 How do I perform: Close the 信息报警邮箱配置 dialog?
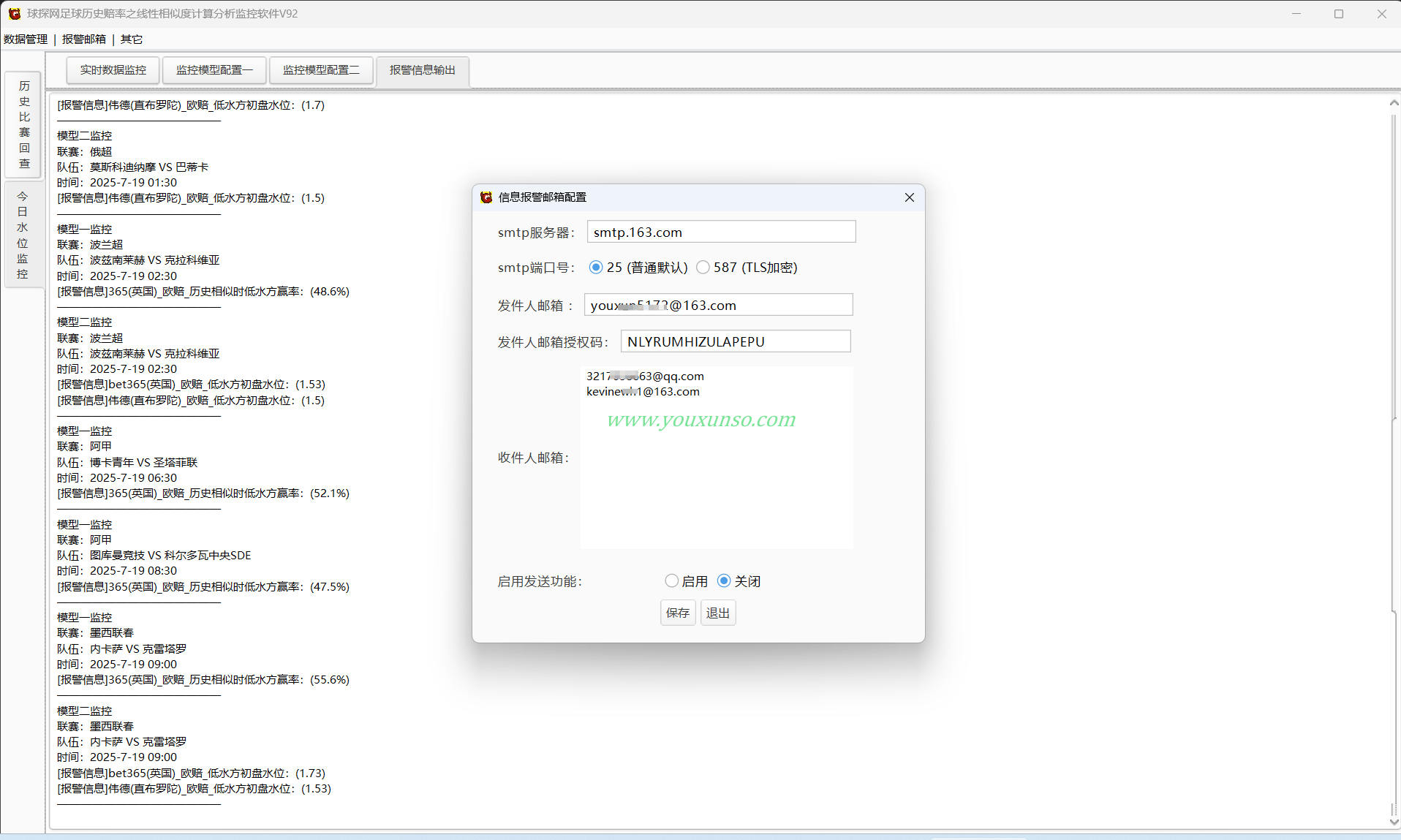click(x=909, y=197)
